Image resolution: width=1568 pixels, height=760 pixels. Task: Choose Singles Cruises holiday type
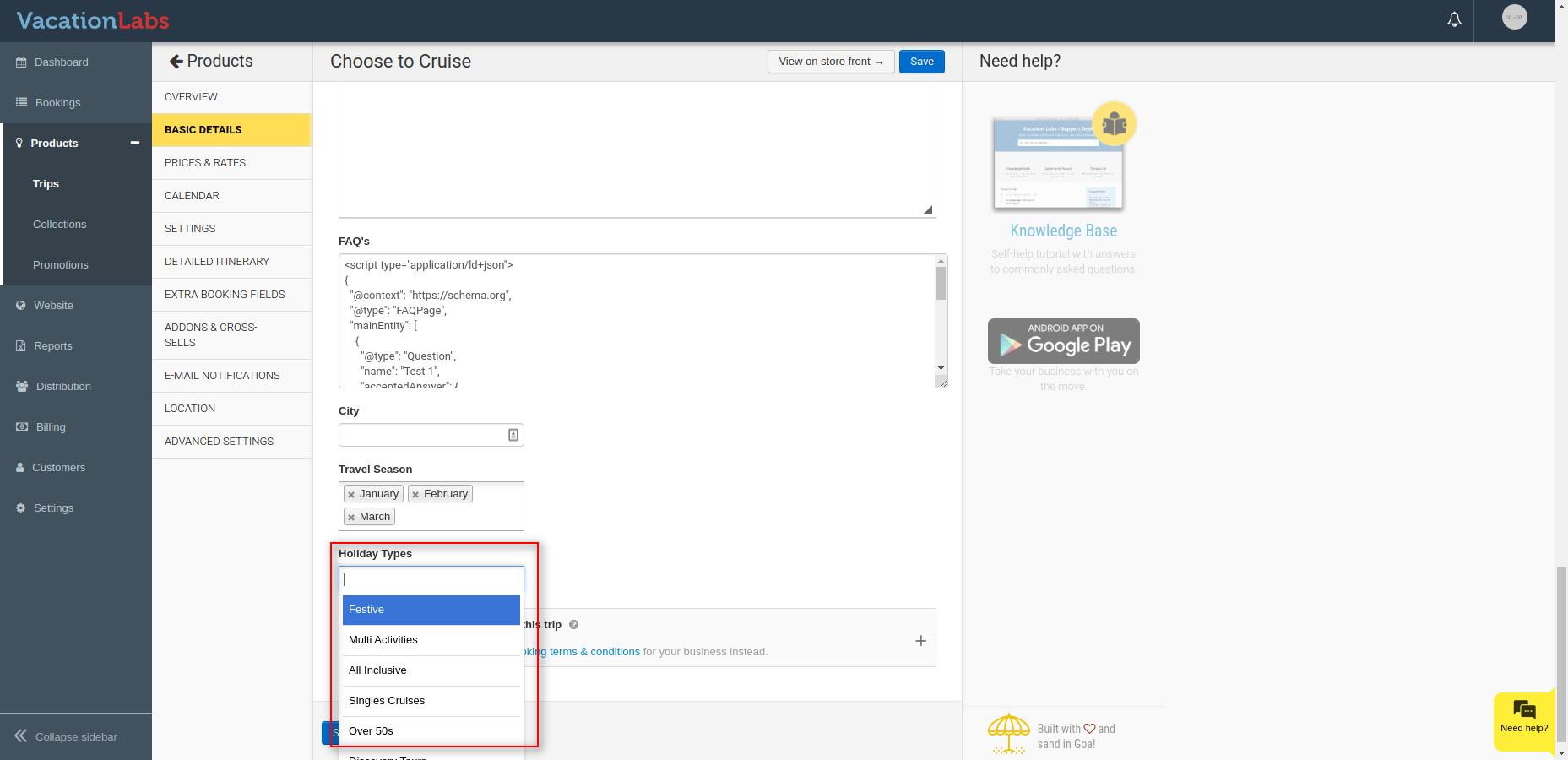click(x=431, y=701)
